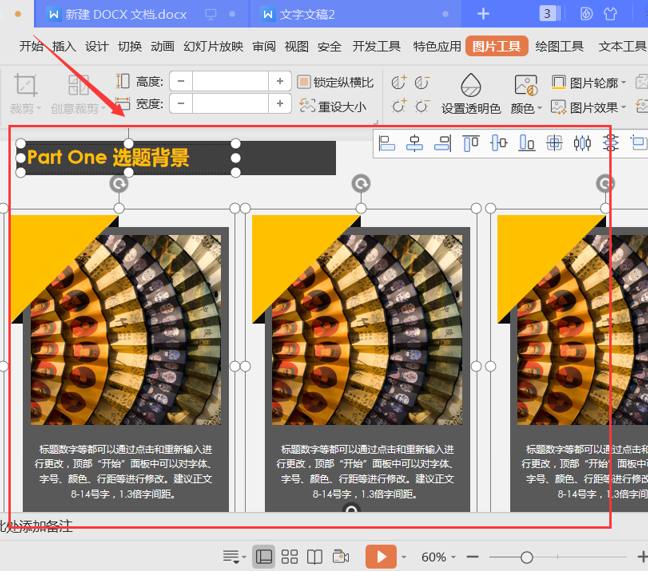648x572 pixels.
Task: Expand the Crop (裁剪) dropdown arrow
Action: pyautogui.click(x=38, y=108)
